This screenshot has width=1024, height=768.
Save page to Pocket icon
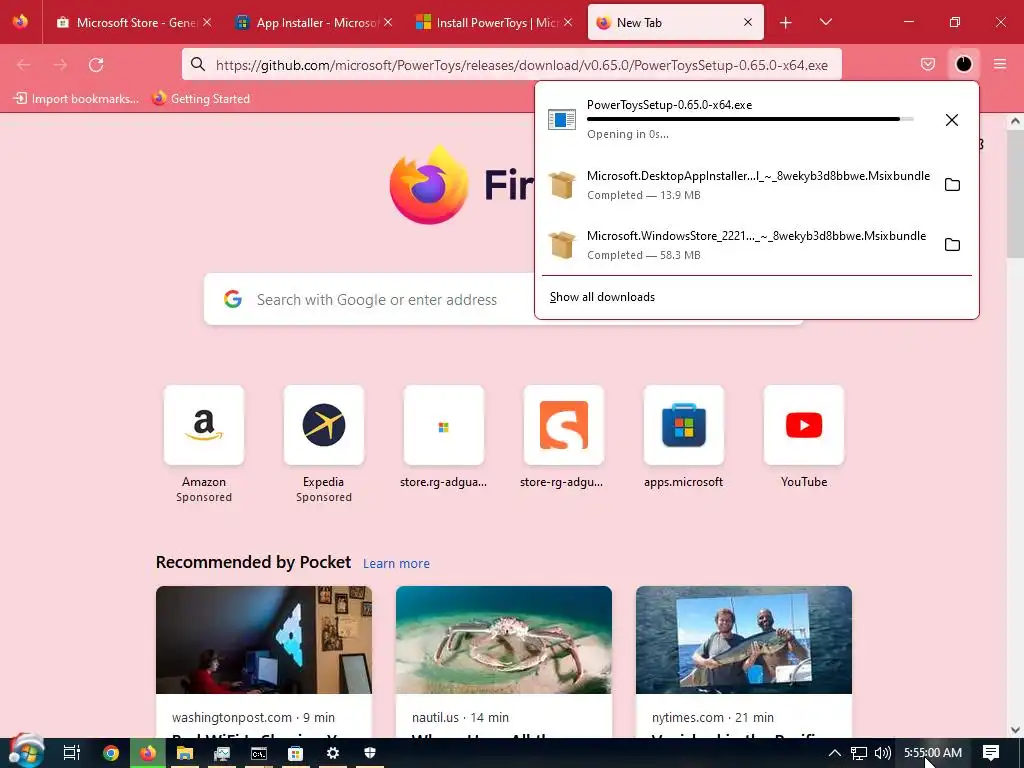tap(928, 64)
